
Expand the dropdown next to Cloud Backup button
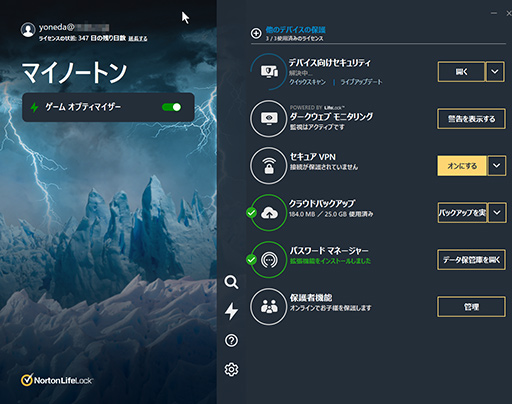tap(496, 212)
